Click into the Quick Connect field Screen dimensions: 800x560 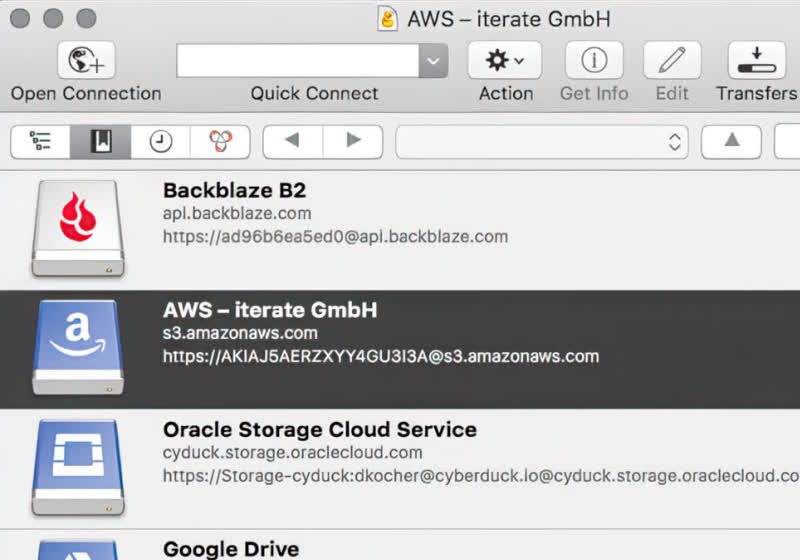coord(298,61)
